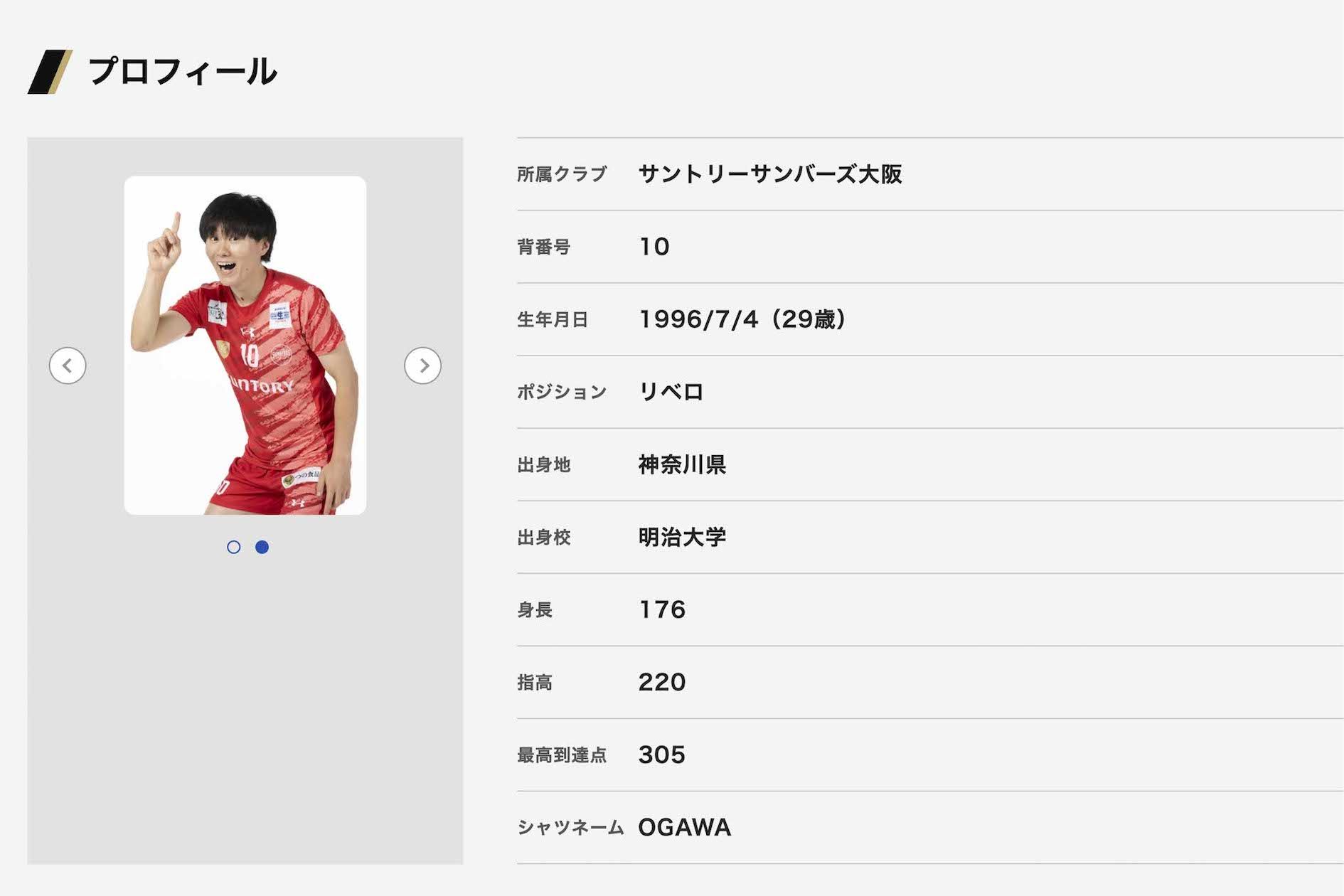Click the next photo arrow button

[423, 366]
